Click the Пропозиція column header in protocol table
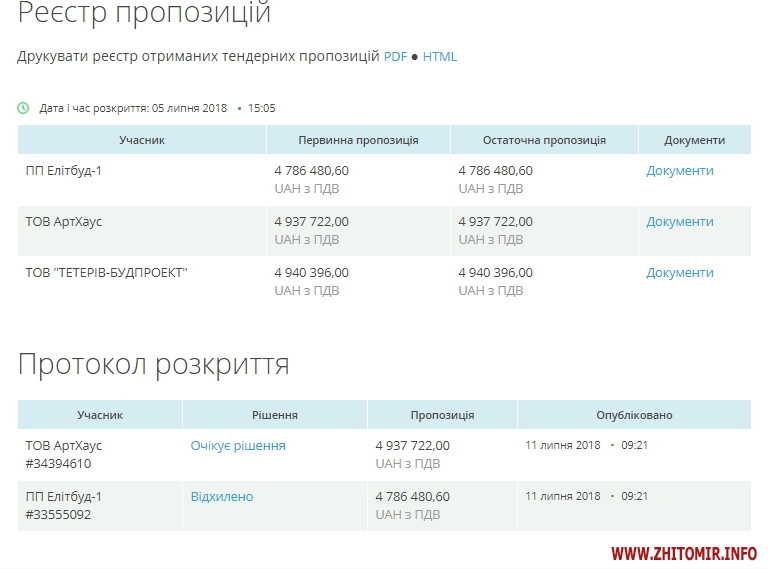This screenshot has width=770, height=569. (442, 415)
